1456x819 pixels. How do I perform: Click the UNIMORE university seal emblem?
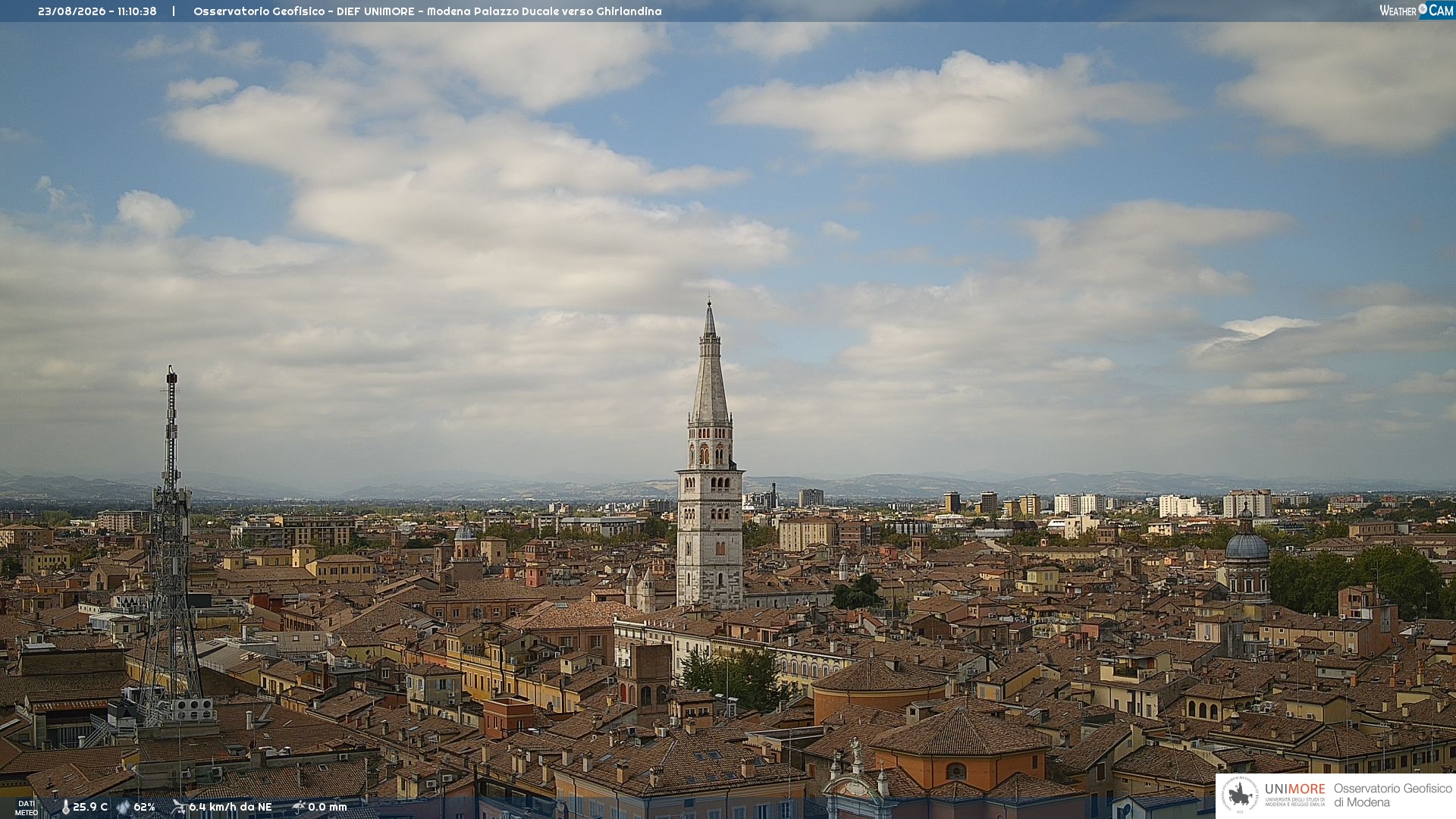(1240, 795)
